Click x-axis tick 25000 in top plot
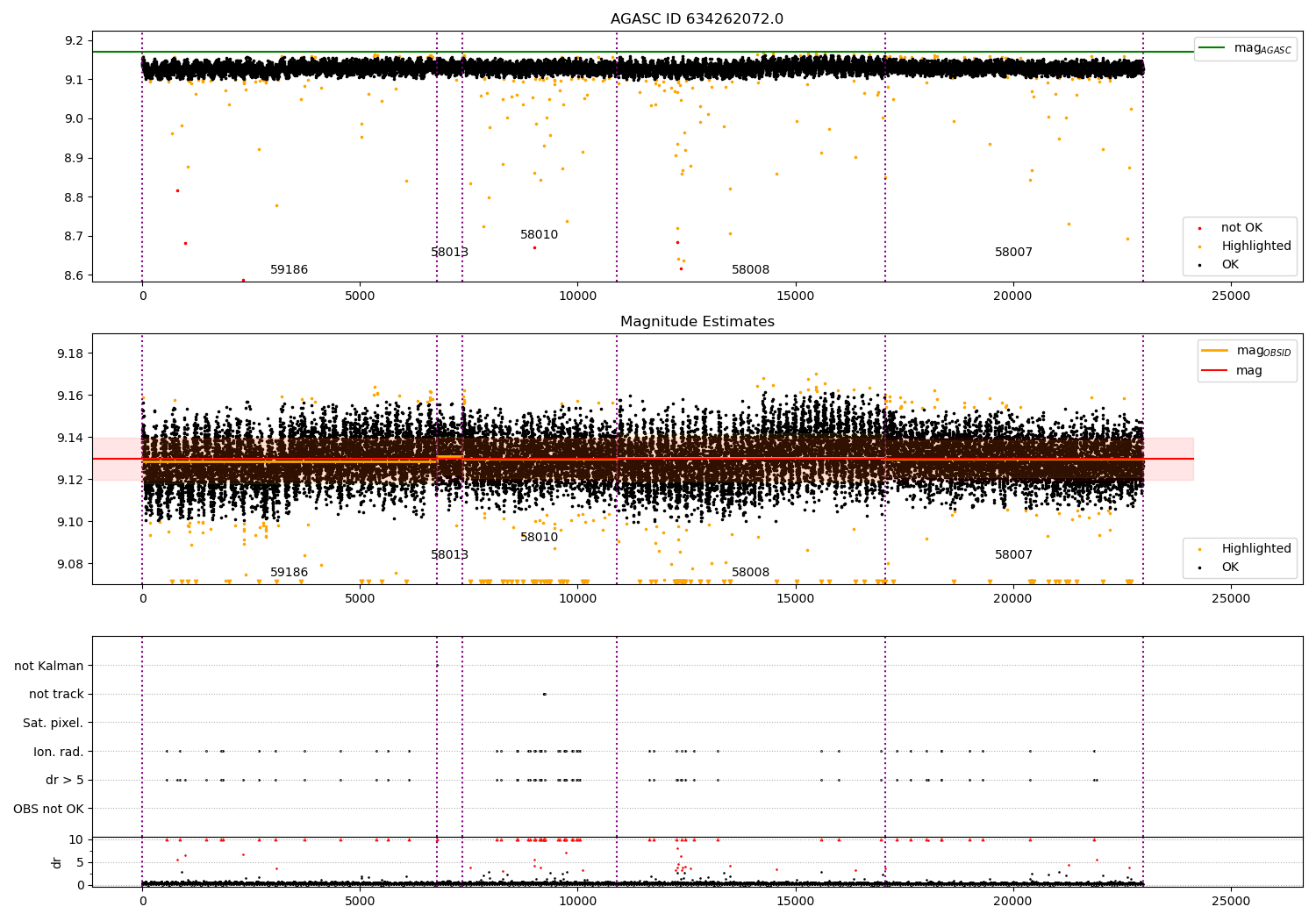This screenshot has height=921, width=1316. click(x=1230, y=296)
